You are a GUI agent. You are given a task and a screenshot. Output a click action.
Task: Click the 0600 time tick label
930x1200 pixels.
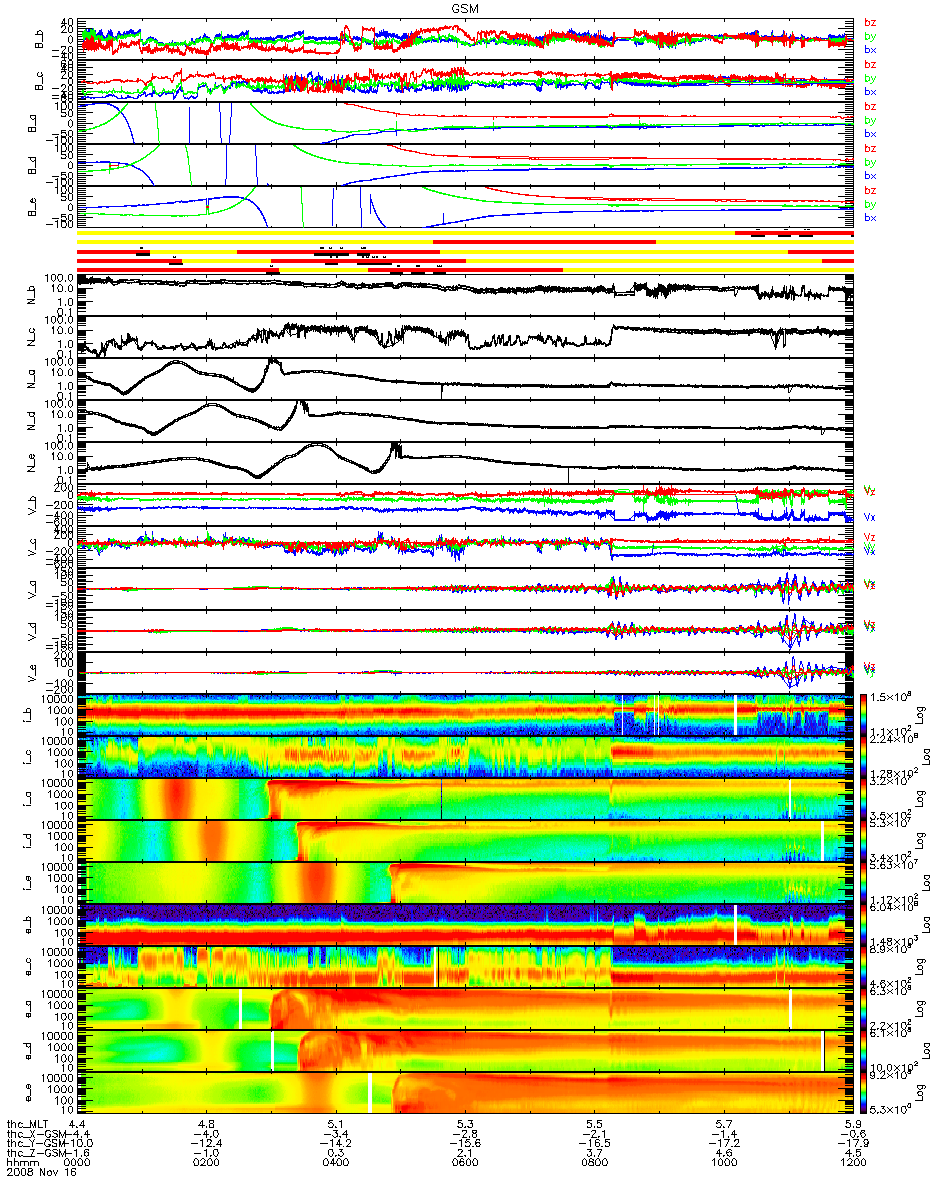464,1163
